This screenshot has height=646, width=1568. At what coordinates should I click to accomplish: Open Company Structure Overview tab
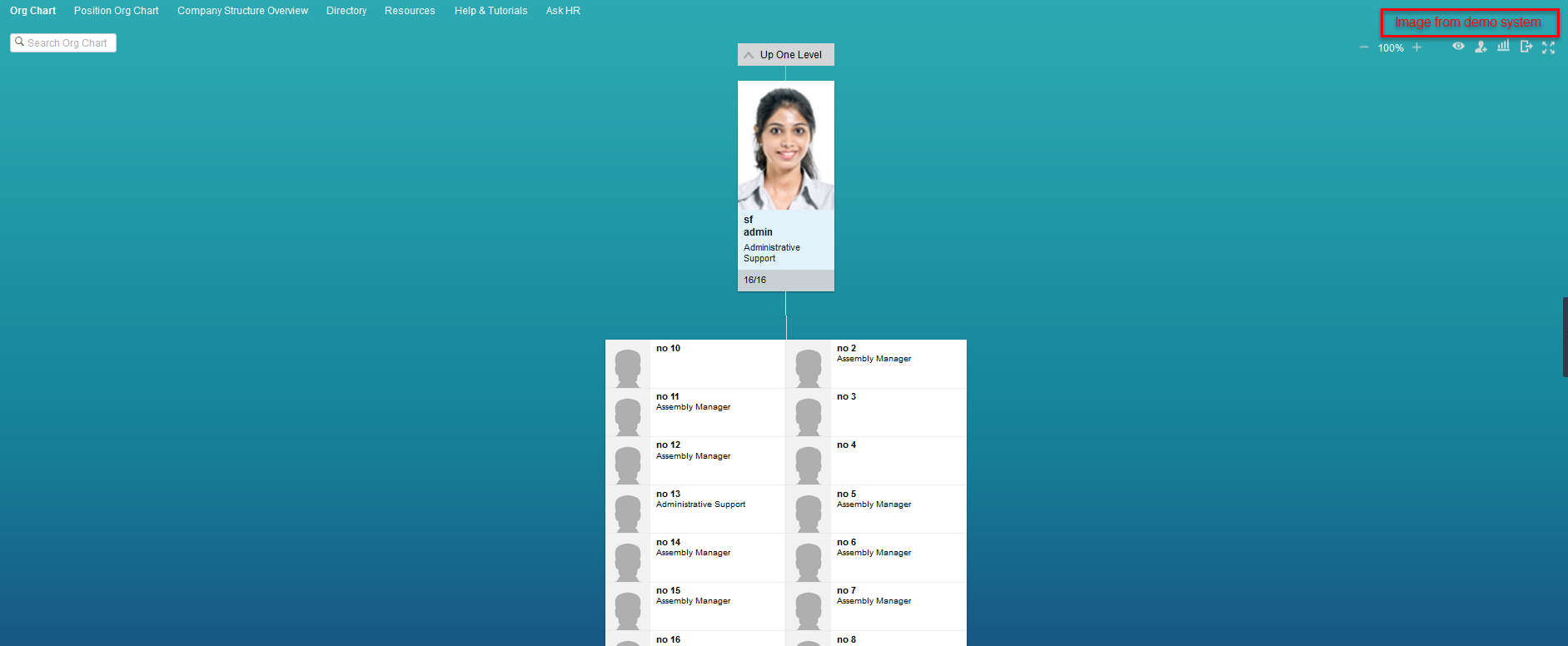242,11
